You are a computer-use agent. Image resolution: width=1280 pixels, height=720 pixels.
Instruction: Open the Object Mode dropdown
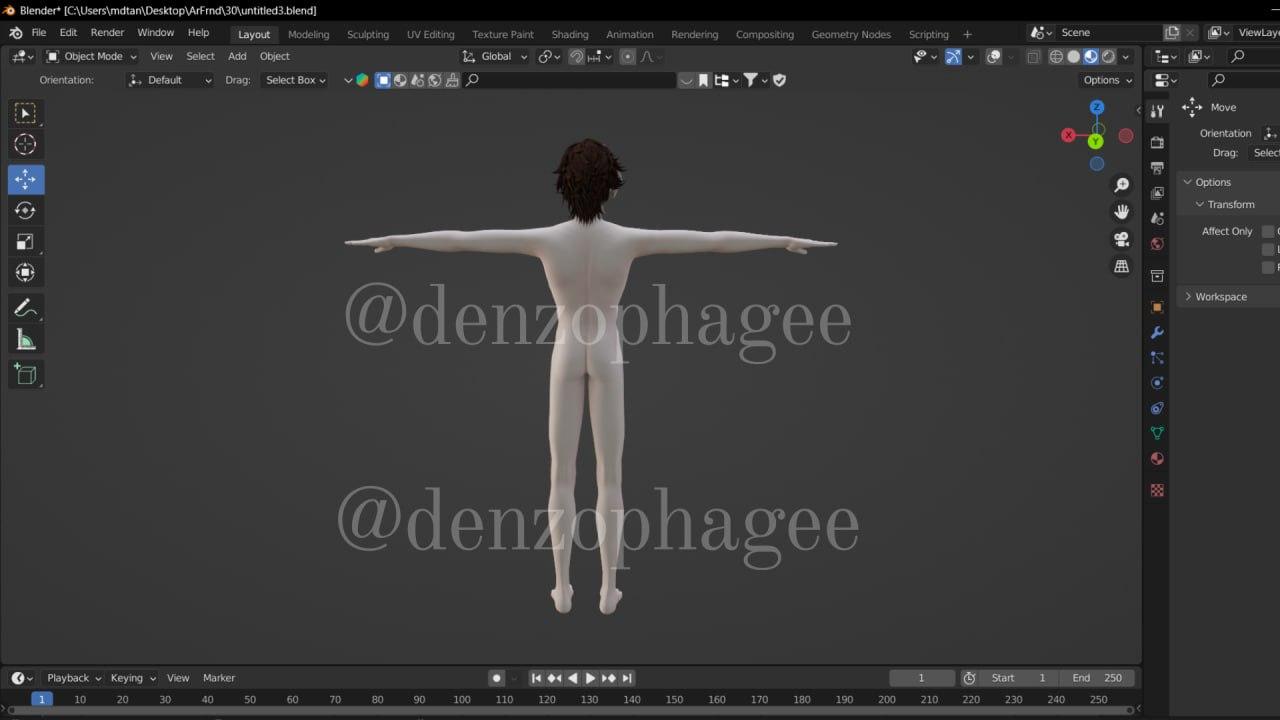tap(92, 56)
